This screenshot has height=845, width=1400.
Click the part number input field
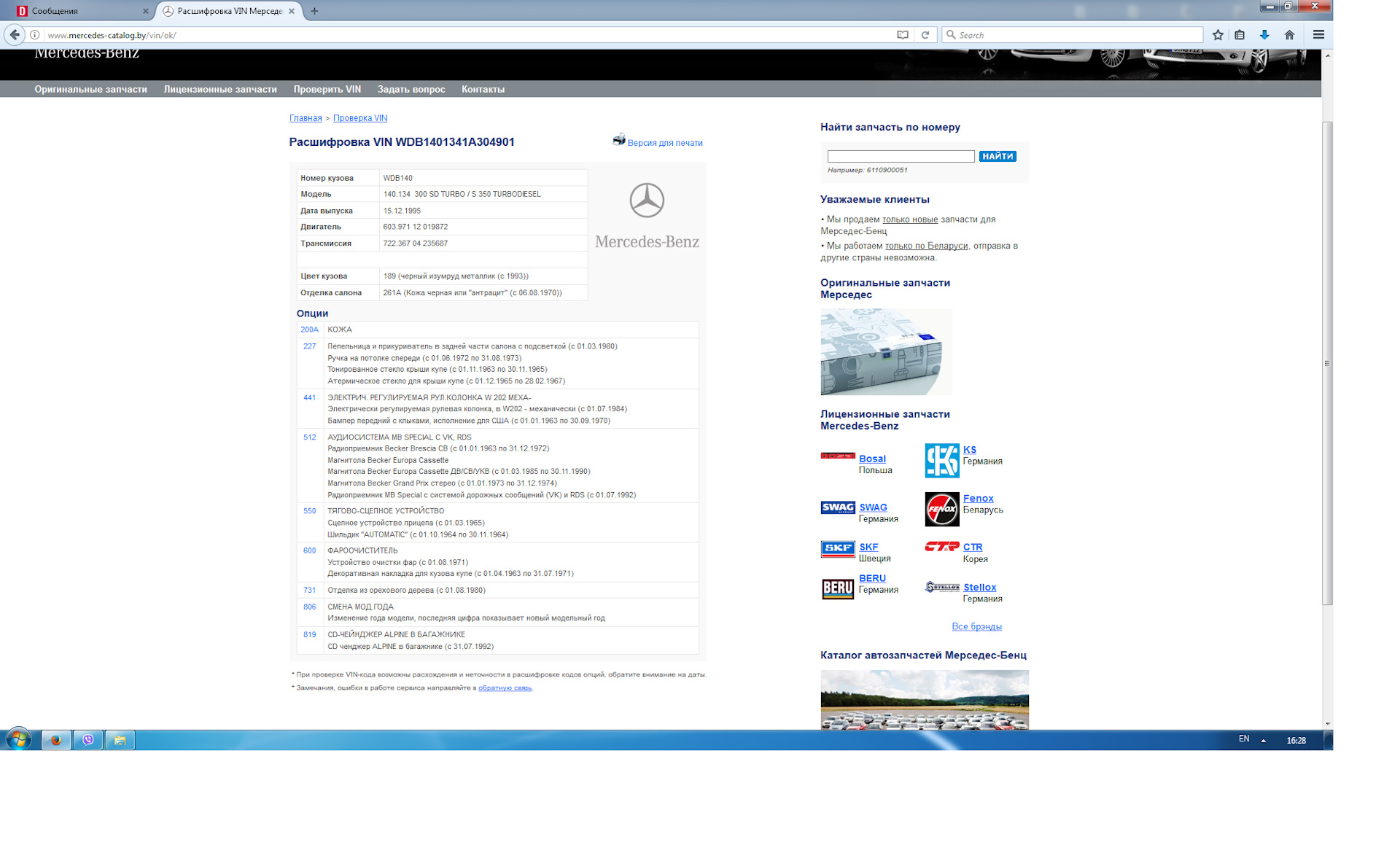pyautogui.click(x=901, y=156)
